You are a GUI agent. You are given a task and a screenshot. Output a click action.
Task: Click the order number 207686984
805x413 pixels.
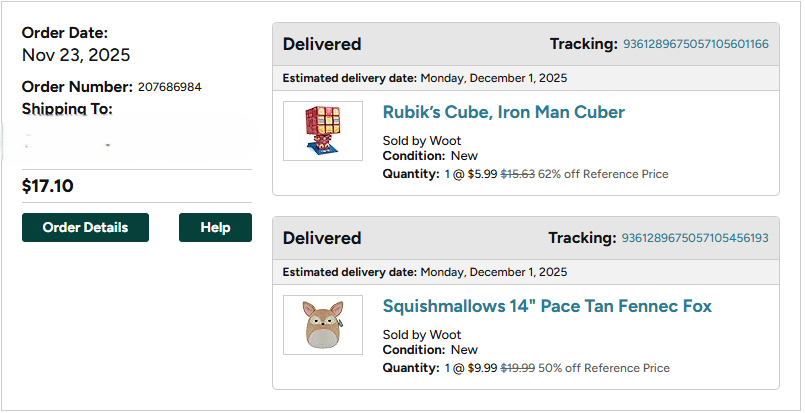click(x=169, y=88)
